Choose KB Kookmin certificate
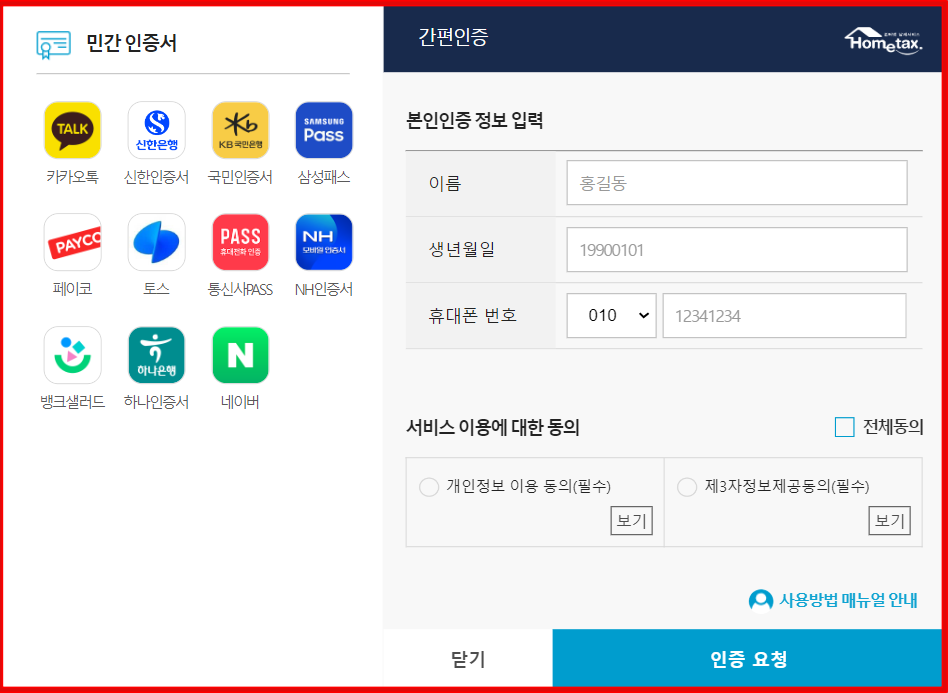Viewport: 948px width, 693px height. [x=240, y=130]
